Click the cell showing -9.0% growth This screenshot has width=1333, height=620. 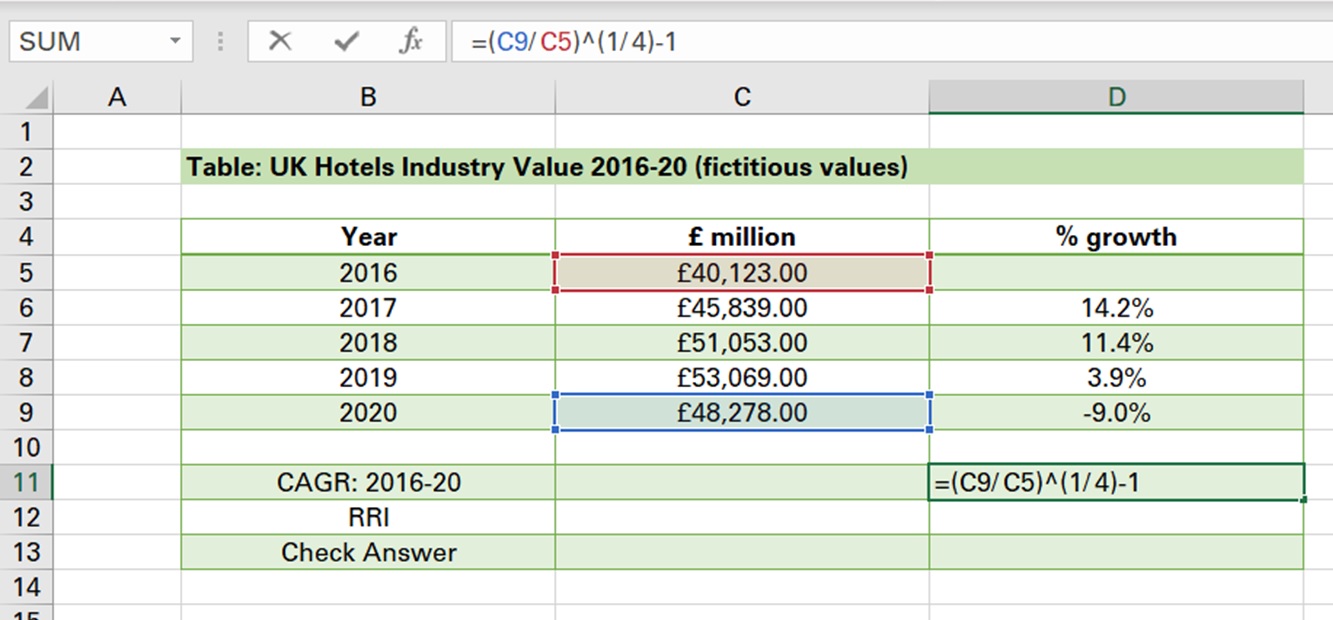point(1116,412)
